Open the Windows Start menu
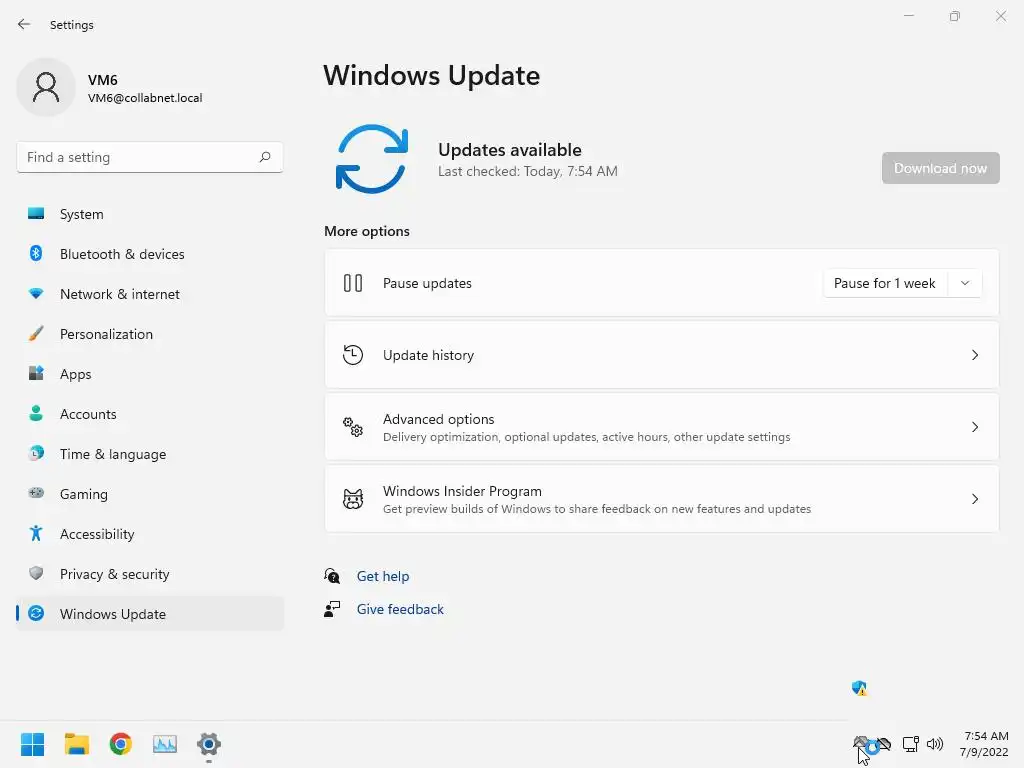 point(32,744)
